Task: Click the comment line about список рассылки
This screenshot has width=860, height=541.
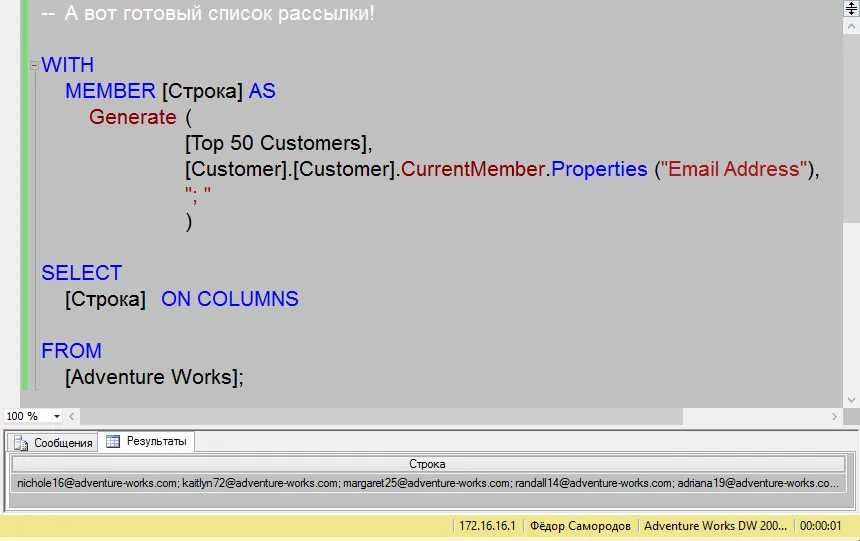Action: tap(208, 13)
